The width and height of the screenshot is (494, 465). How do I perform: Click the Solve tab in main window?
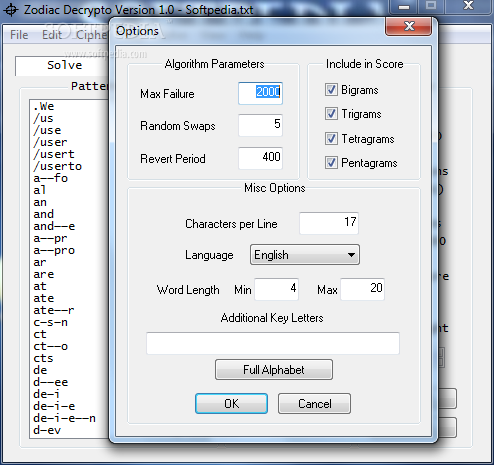point(64,65)
